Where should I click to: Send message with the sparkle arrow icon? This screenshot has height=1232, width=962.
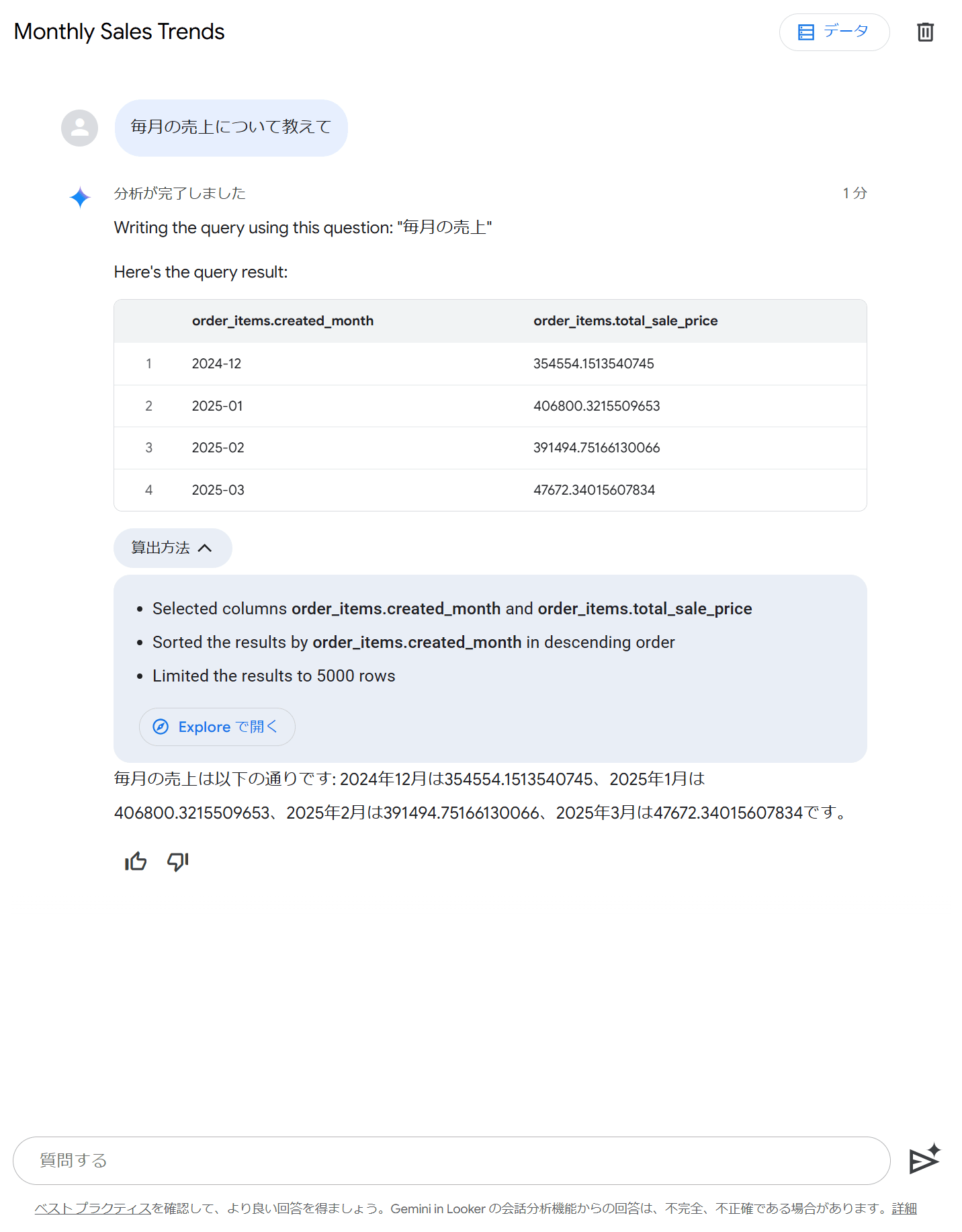coord(924,1159)
